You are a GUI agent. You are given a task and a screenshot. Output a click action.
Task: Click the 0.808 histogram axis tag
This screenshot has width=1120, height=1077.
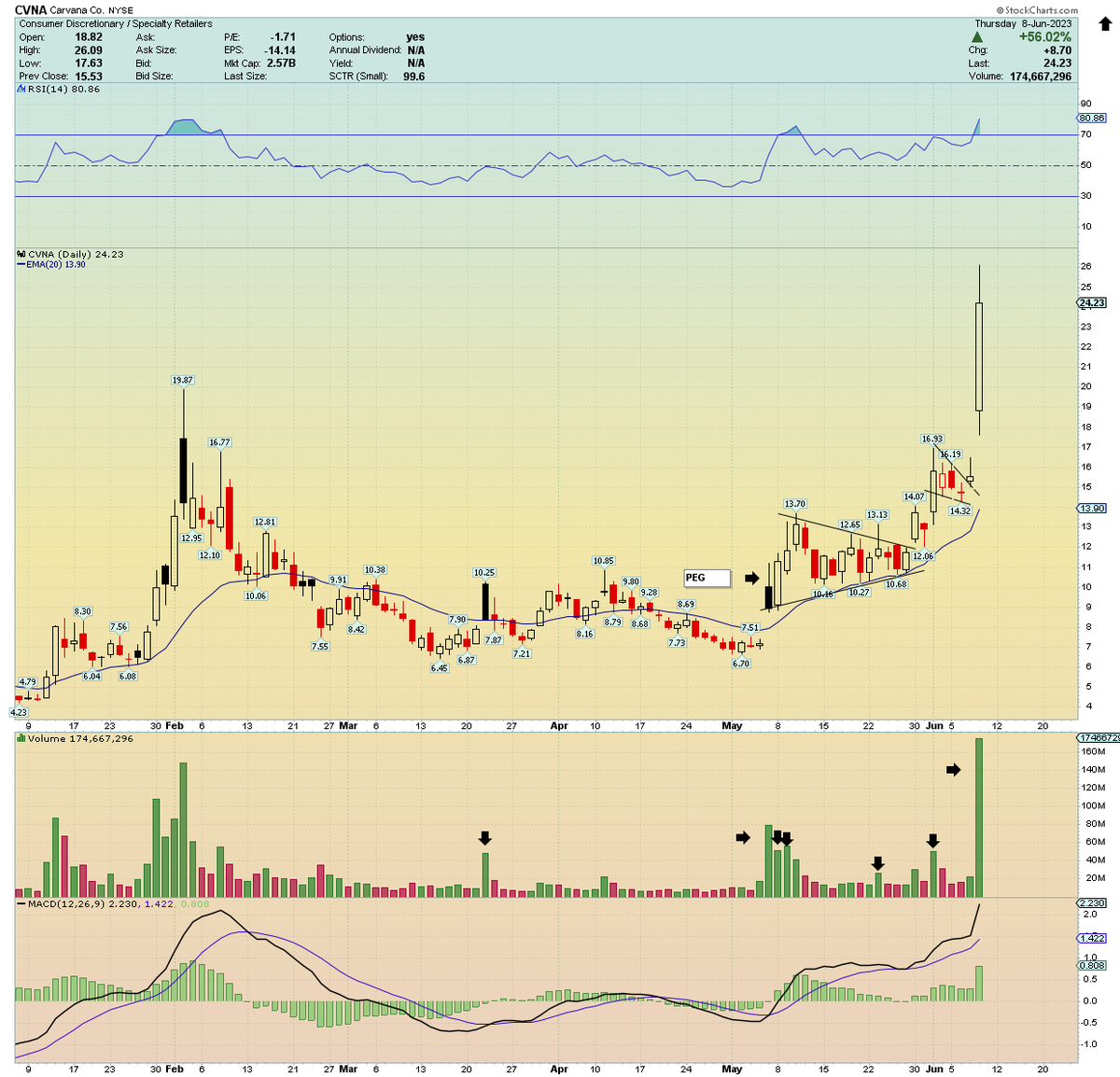click(1092, 966)
